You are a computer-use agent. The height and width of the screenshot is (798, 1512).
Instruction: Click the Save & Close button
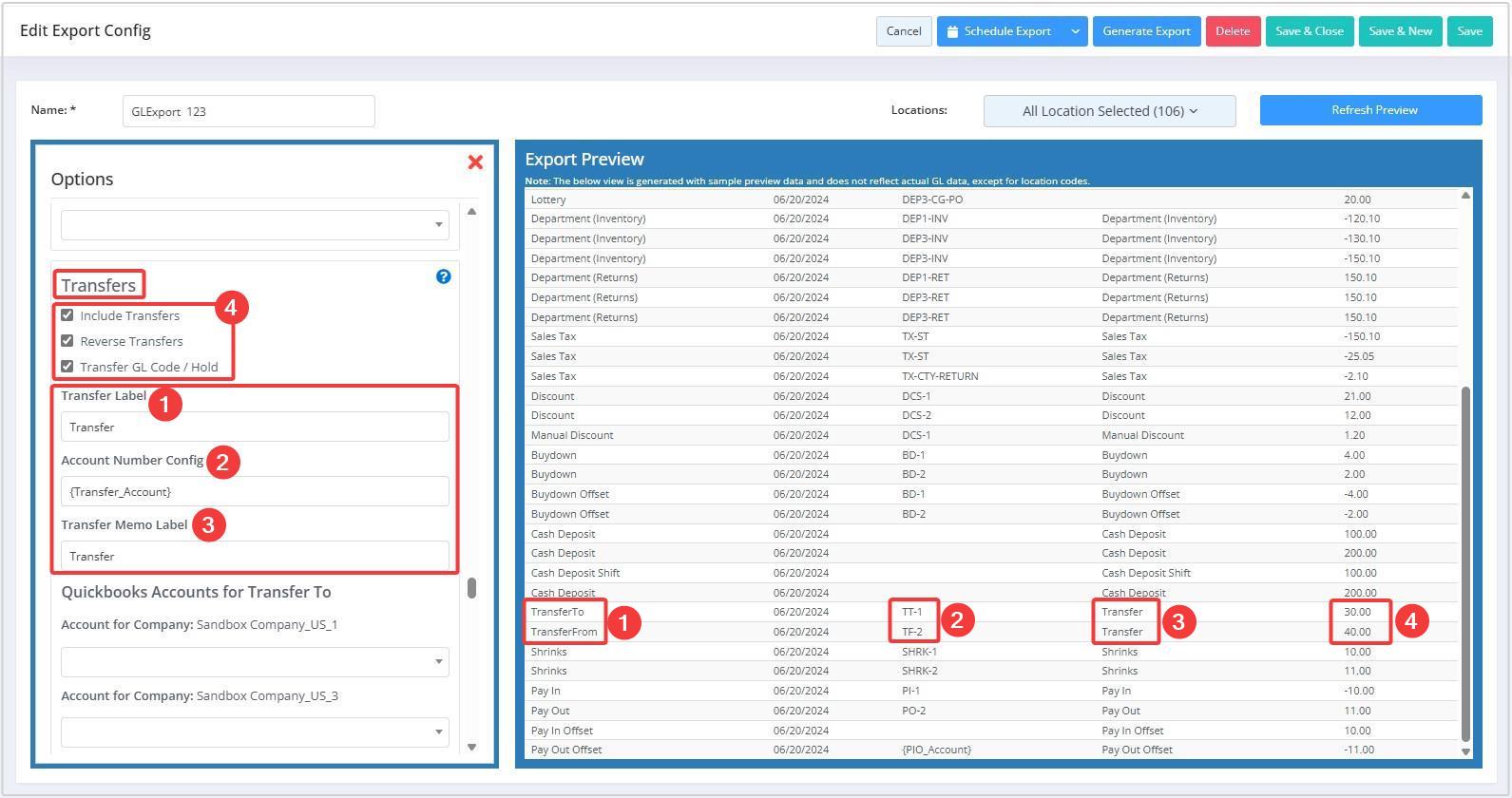(1309, 31)
